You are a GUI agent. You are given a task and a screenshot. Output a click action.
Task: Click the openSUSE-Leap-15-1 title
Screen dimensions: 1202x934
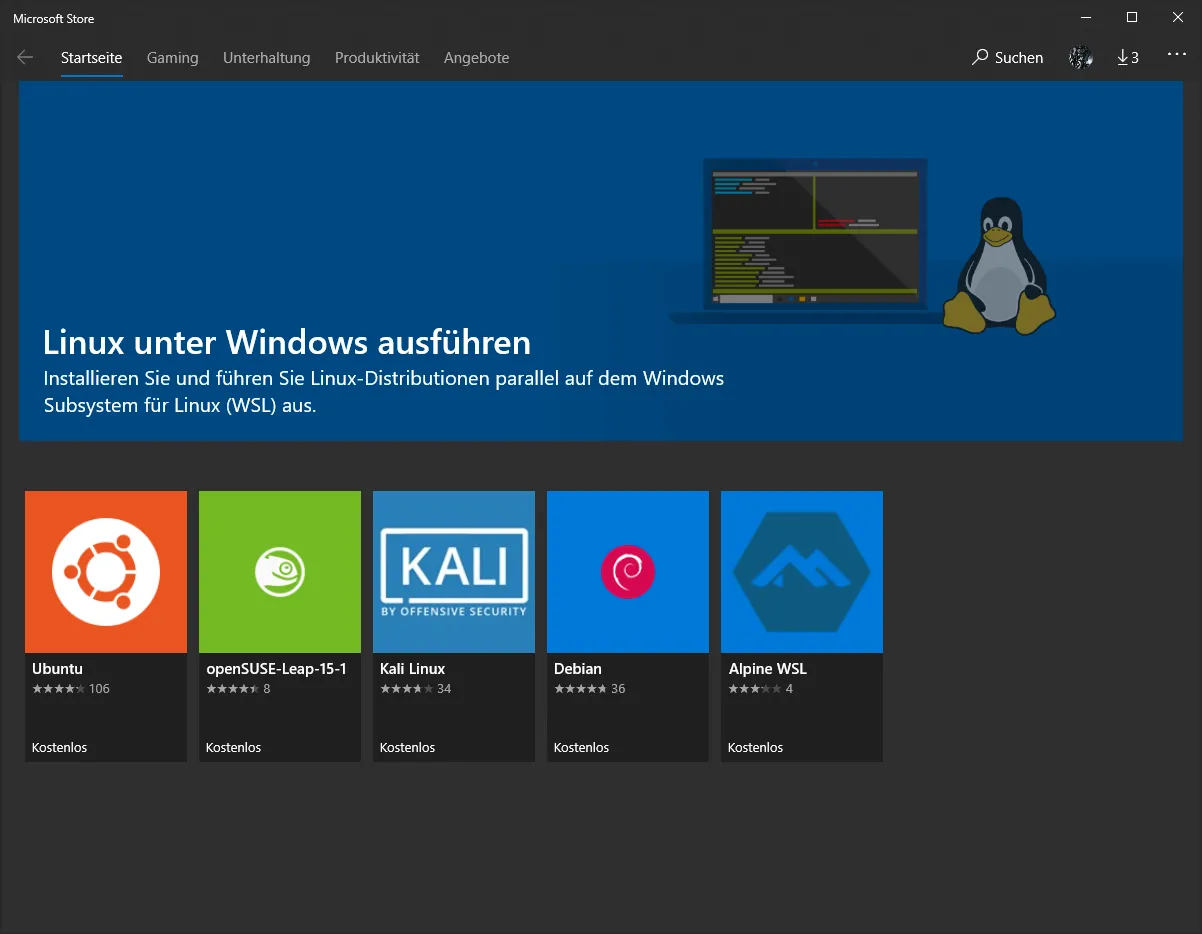[x=276, y=669]
